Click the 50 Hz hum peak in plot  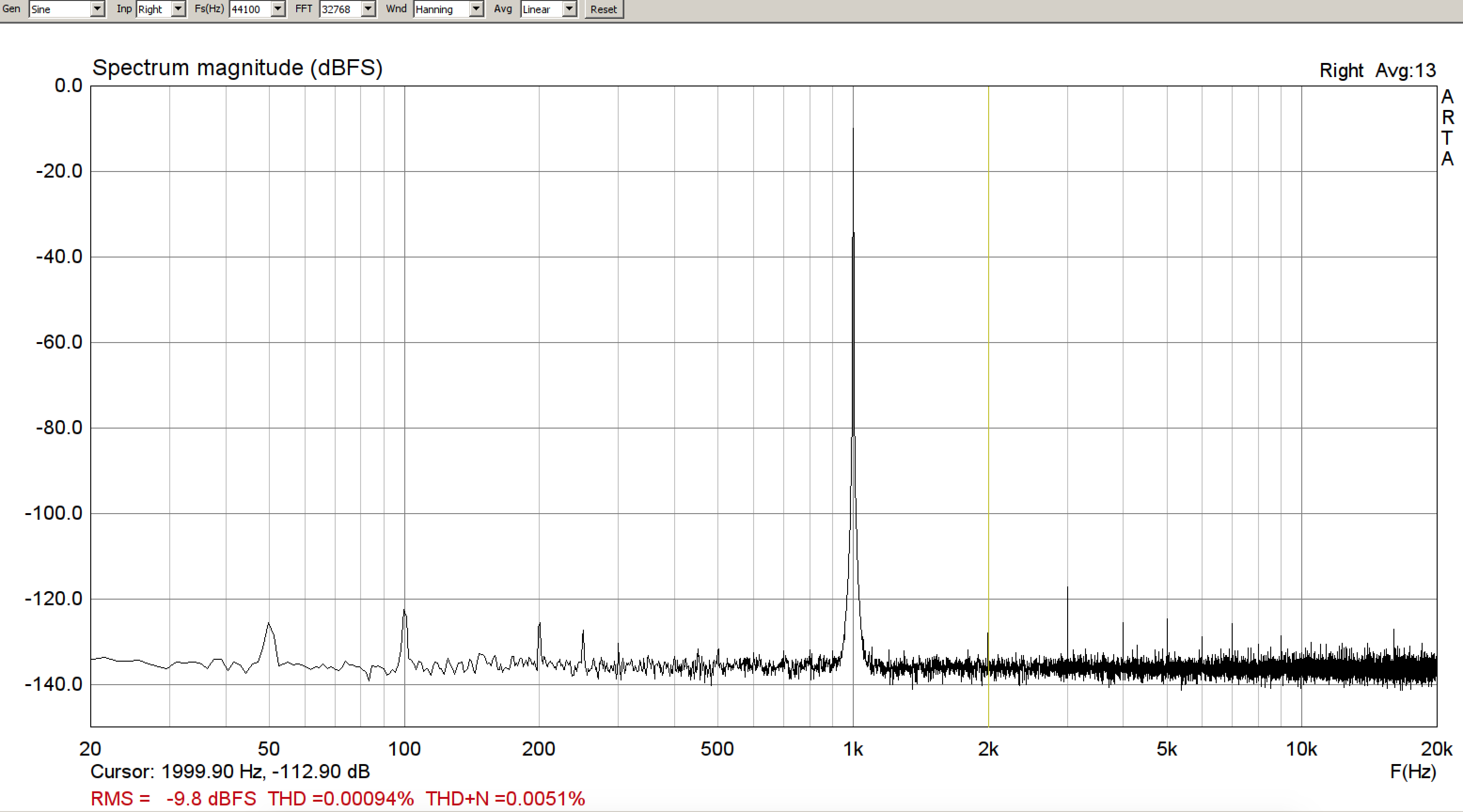[x=268, y=625]
